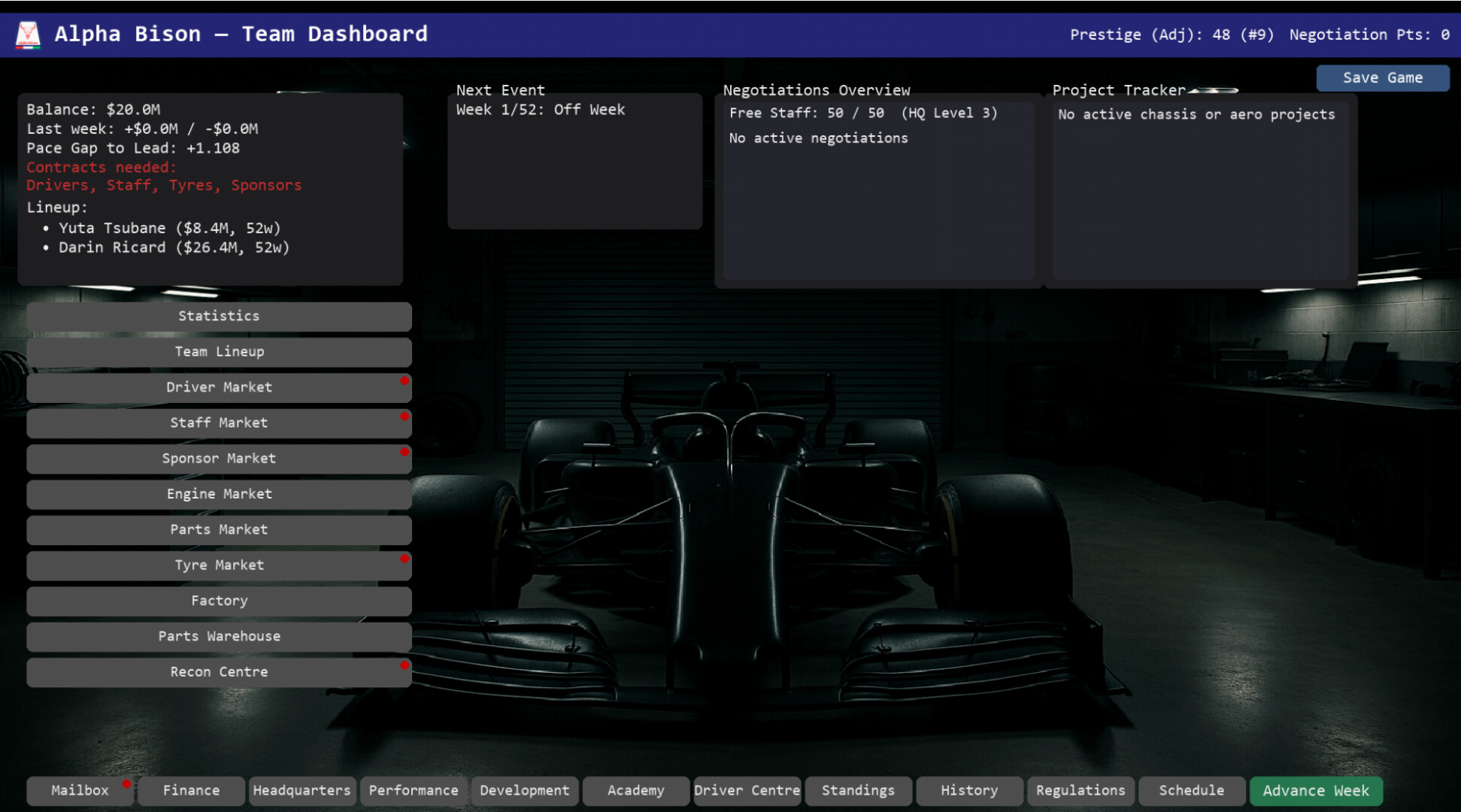The image size is (1461, 812).
Task: Click the Alpha Bison team logo
Action: (x=27, y=34)
